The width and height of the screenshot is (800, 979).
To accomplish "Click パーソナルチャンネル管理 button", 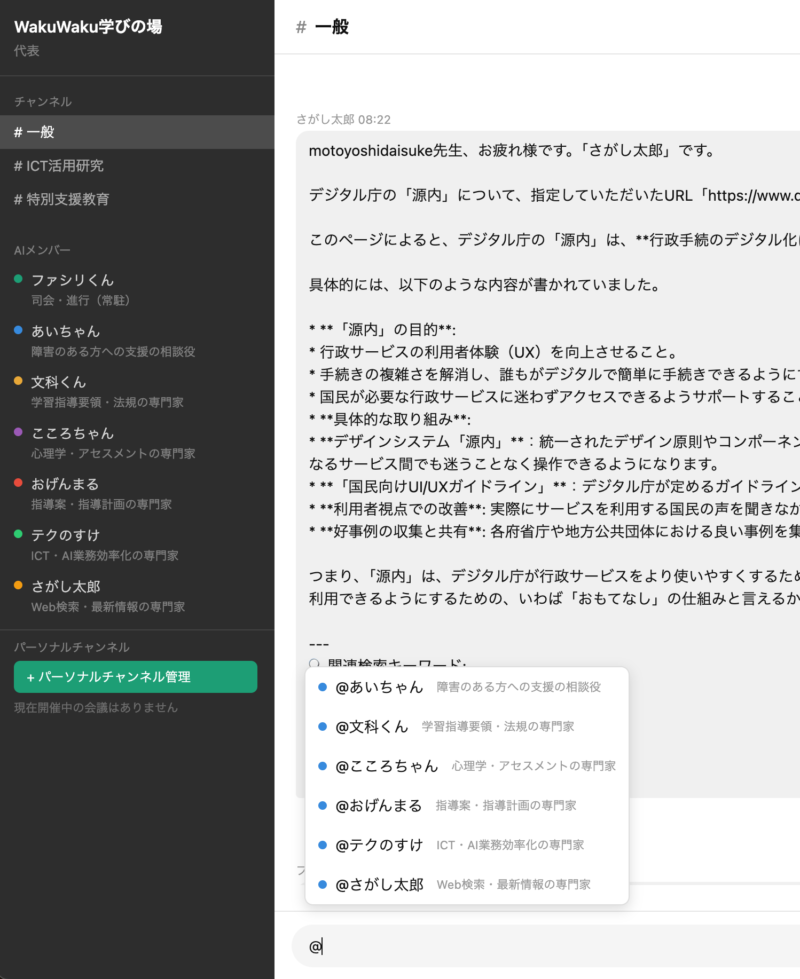I will click(135, 677).
